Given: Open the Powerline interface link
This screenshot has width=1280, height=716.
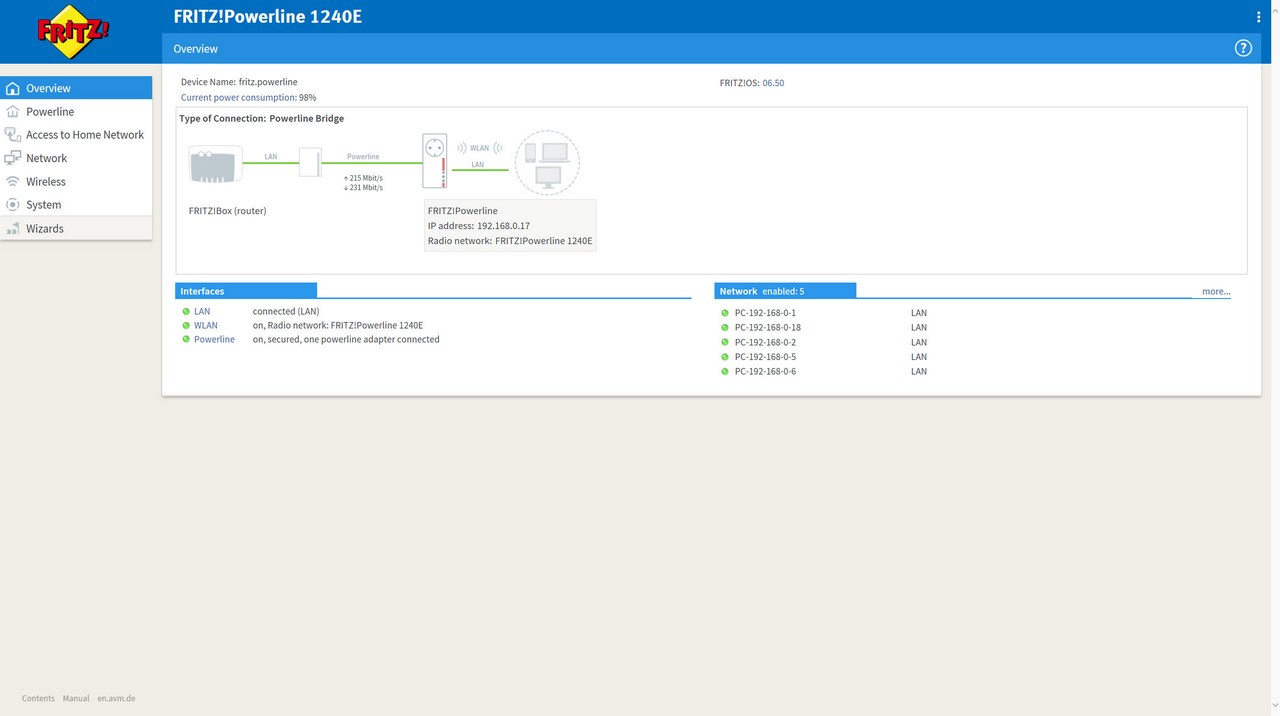Looking at the screenshot, I should point(214,340).
